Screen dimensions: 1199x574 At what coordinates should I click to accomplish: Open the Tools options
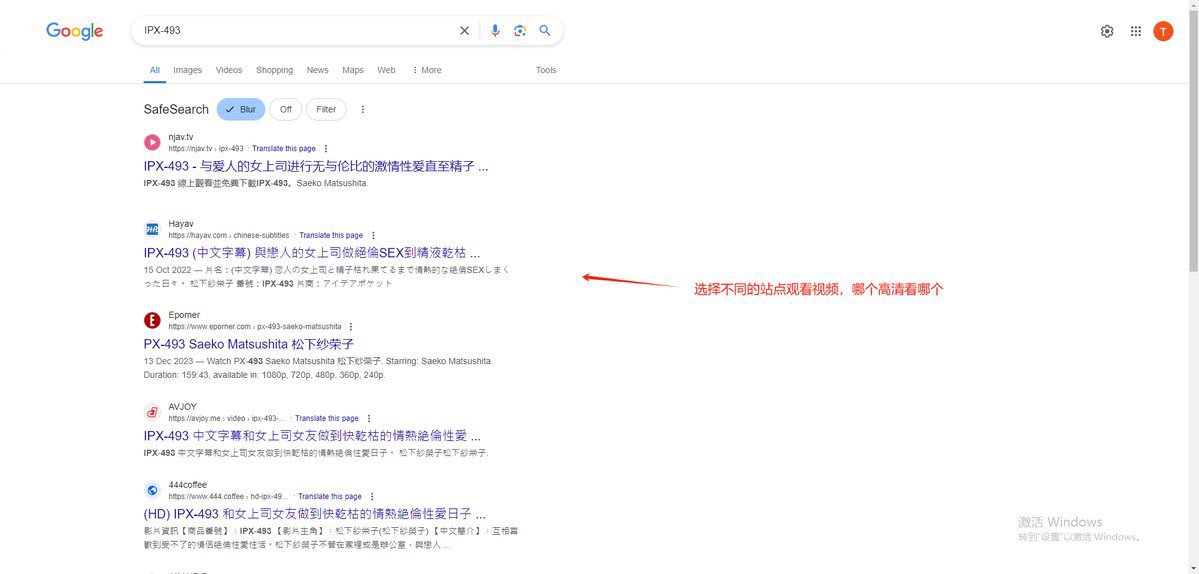(546, 70)
